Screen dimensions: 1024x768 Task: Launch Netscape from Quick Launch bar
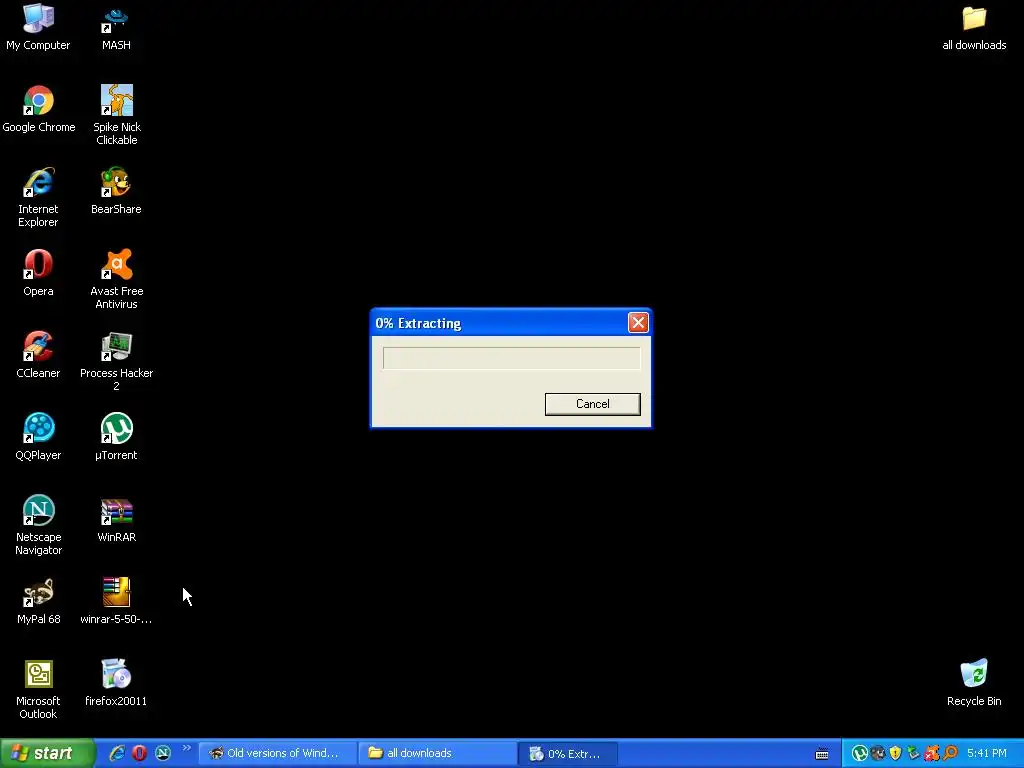coord(163,753)
